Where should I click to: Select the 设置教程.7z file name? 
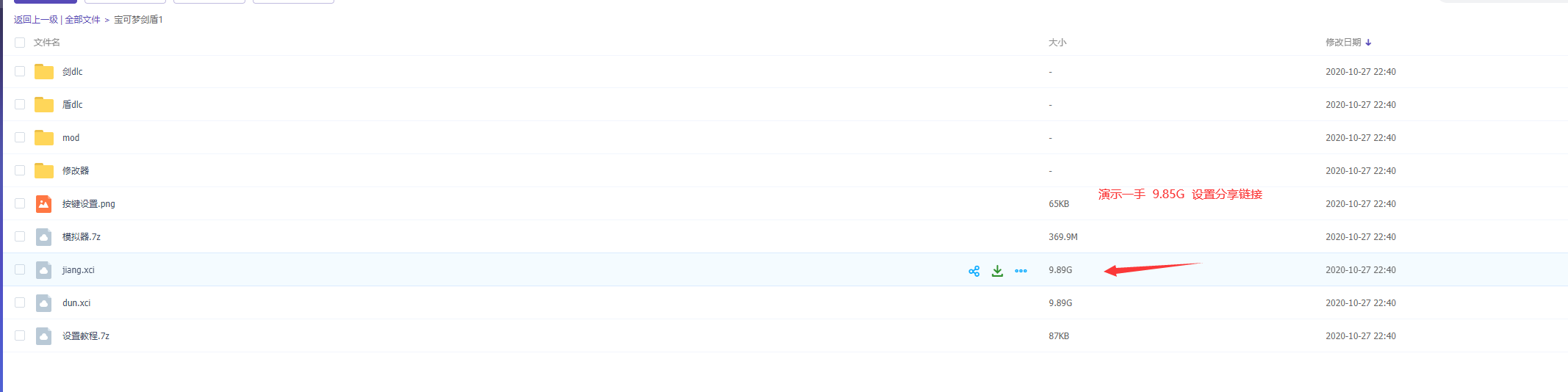pos(86,336)
